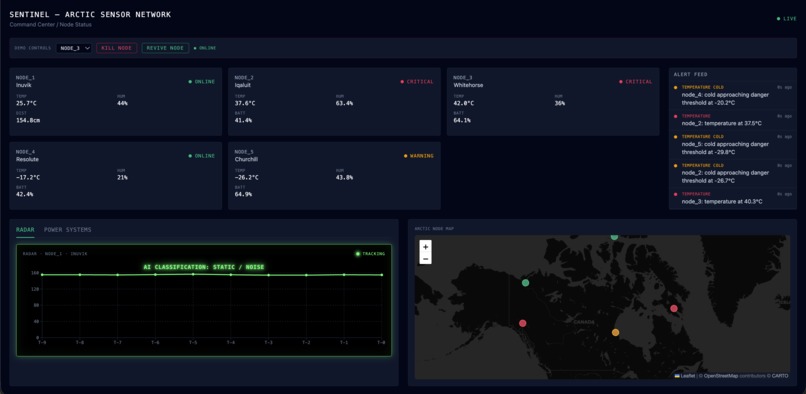Click the ARCTIC NODE MAP panel heading
Screen dimensions: 806x394
click(434, 228)
